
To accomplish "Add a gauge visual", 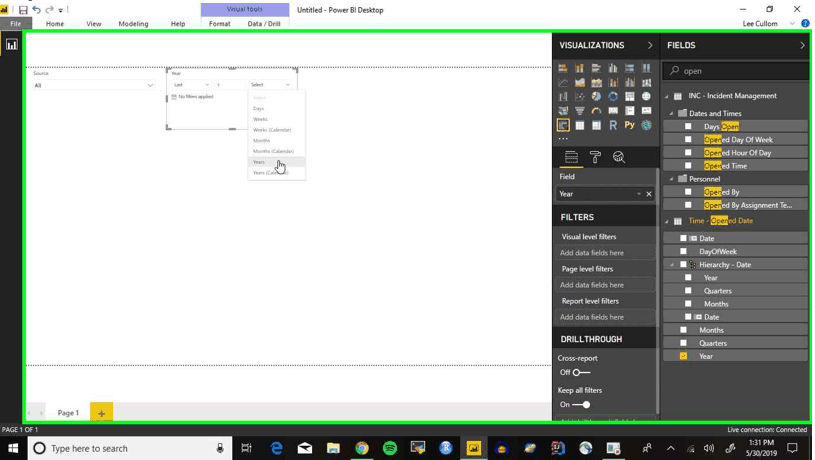I will click(x=596, y=111).
